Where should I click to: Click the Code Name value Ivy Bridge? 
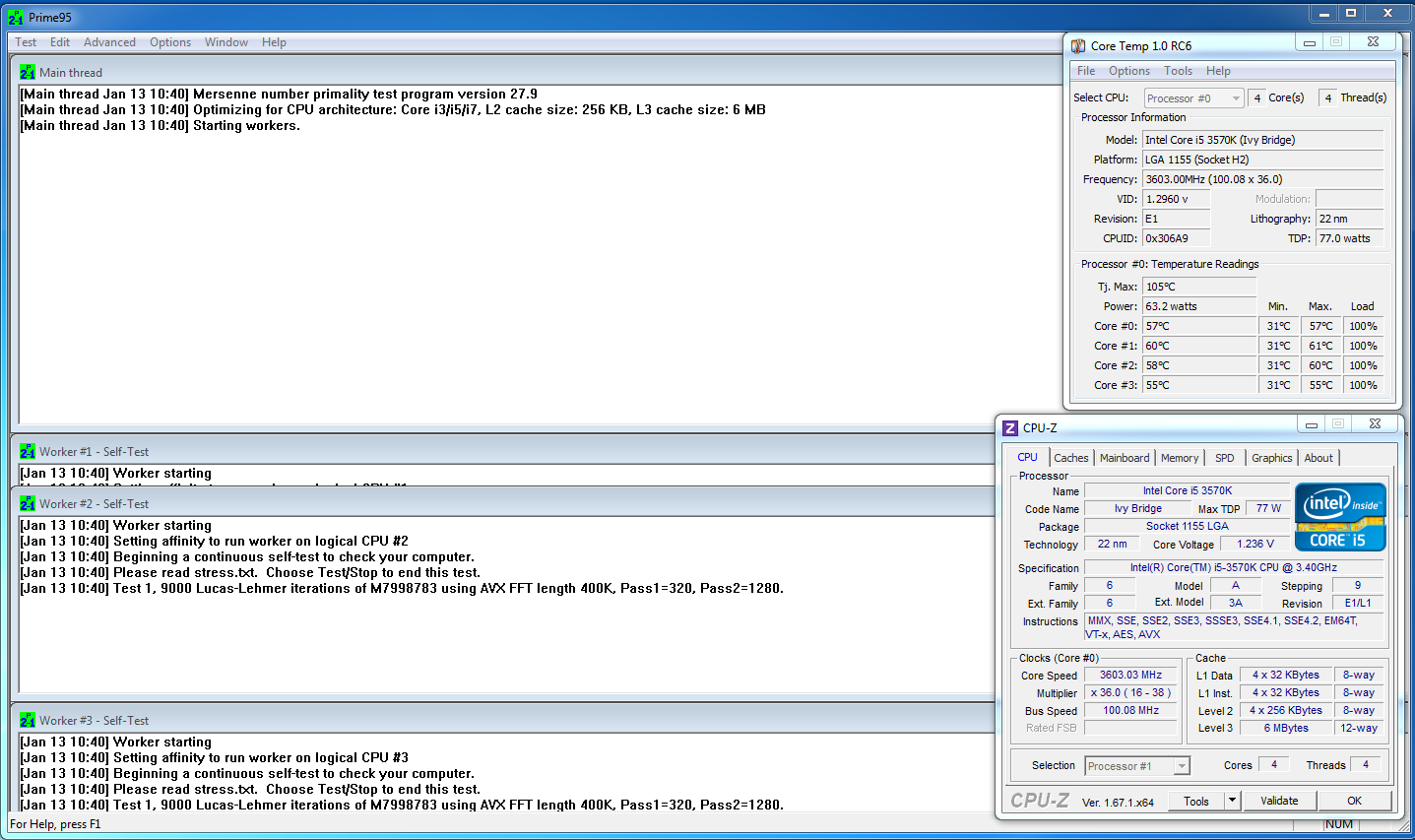(x=1137, y=508)
